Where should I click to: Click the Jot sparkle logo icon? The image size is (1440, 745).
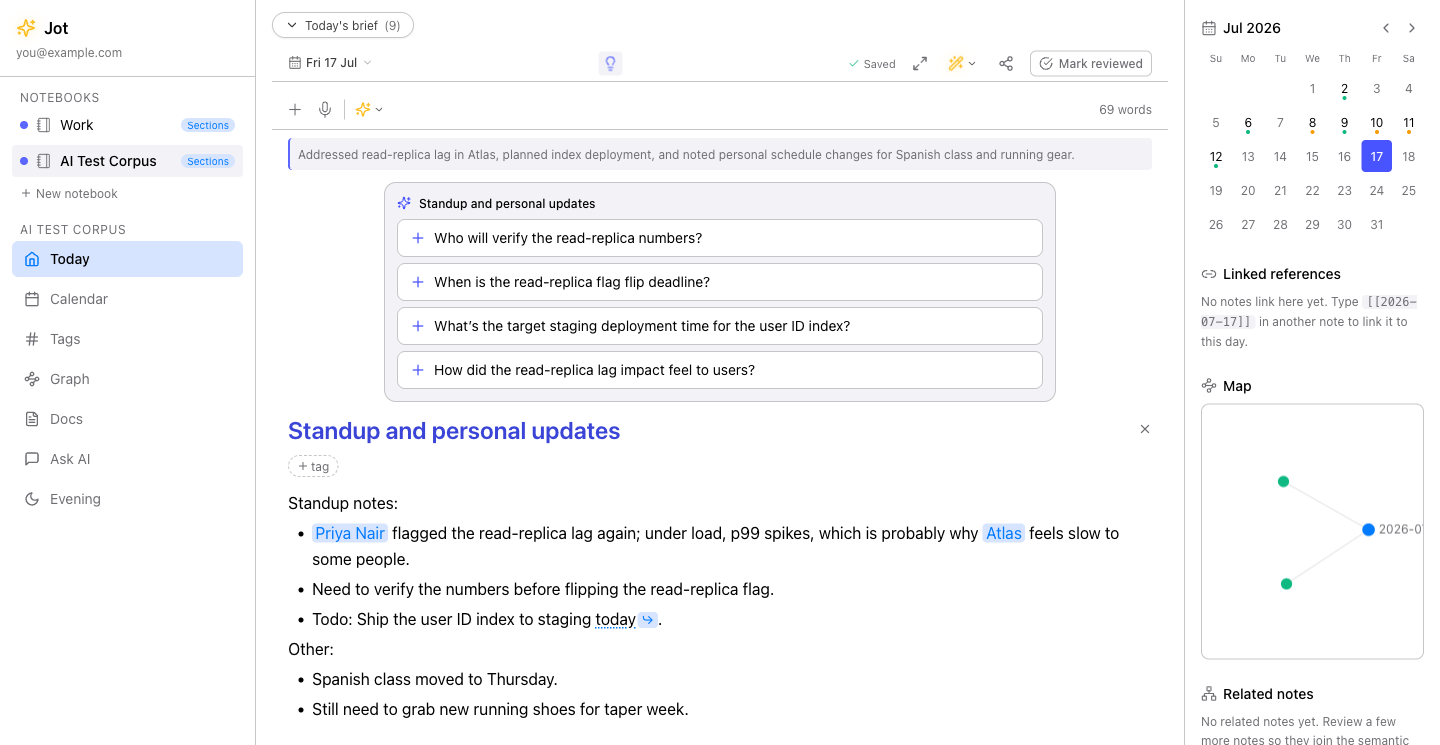[x=26, y=28]
